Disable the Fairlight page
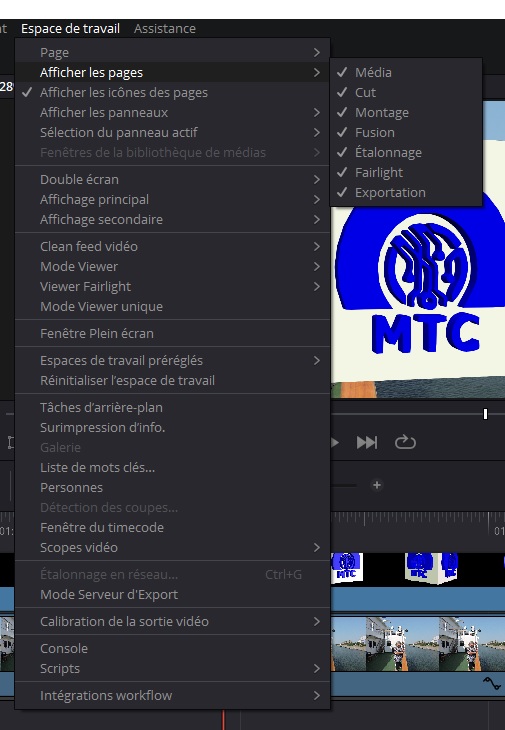Viewport: 505px width, 730px height. [406, 173]
